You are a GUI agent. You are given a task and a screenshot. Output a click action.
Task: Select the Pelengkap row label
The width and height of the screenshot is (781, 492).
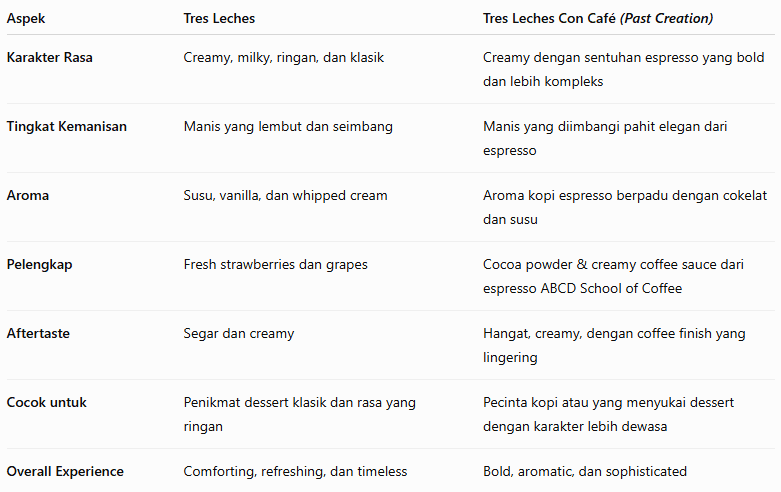(x=39, y=264)
